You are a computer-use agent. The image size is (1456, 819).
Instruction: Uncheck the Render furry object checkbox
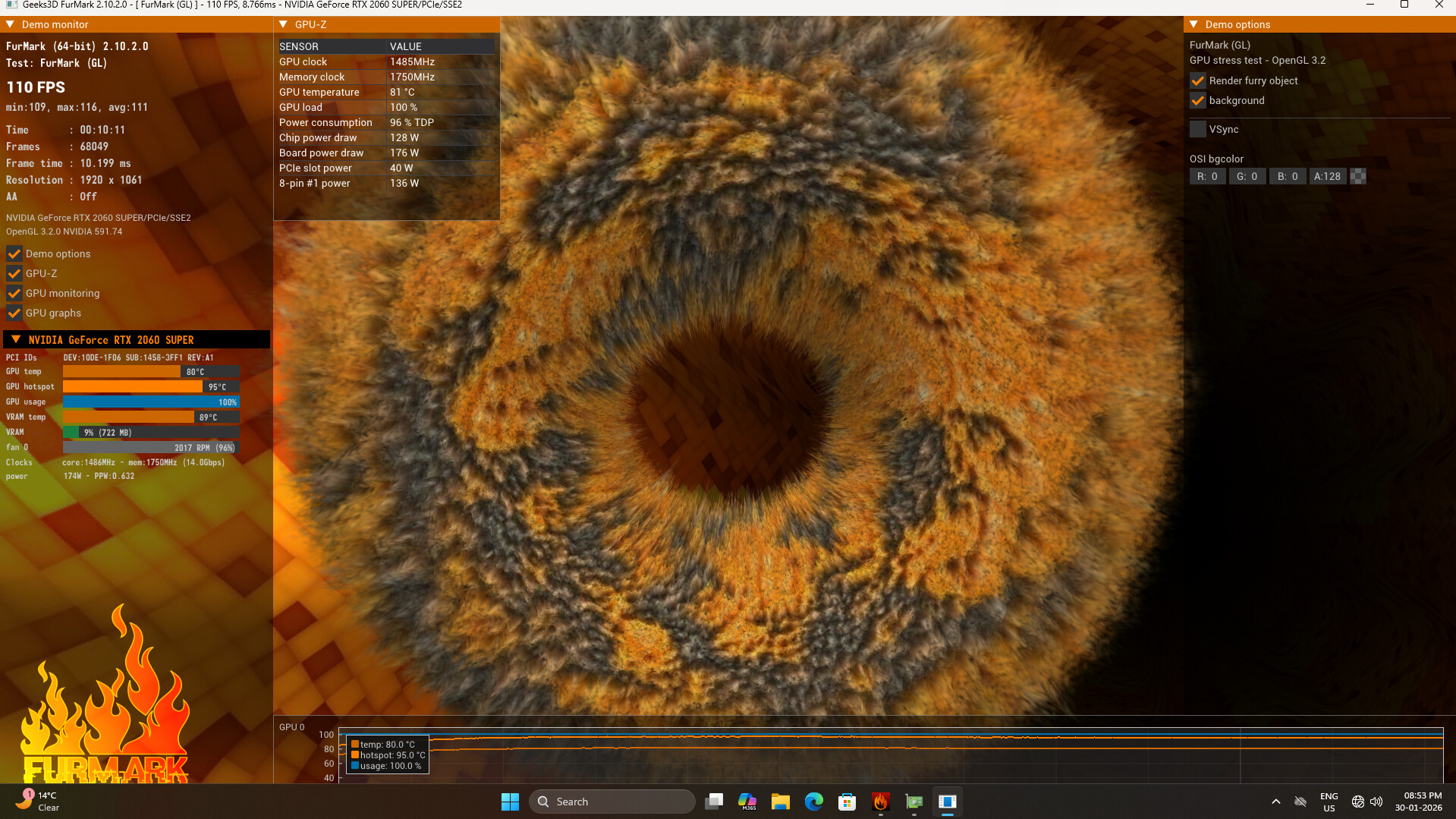coord(1198,80)
